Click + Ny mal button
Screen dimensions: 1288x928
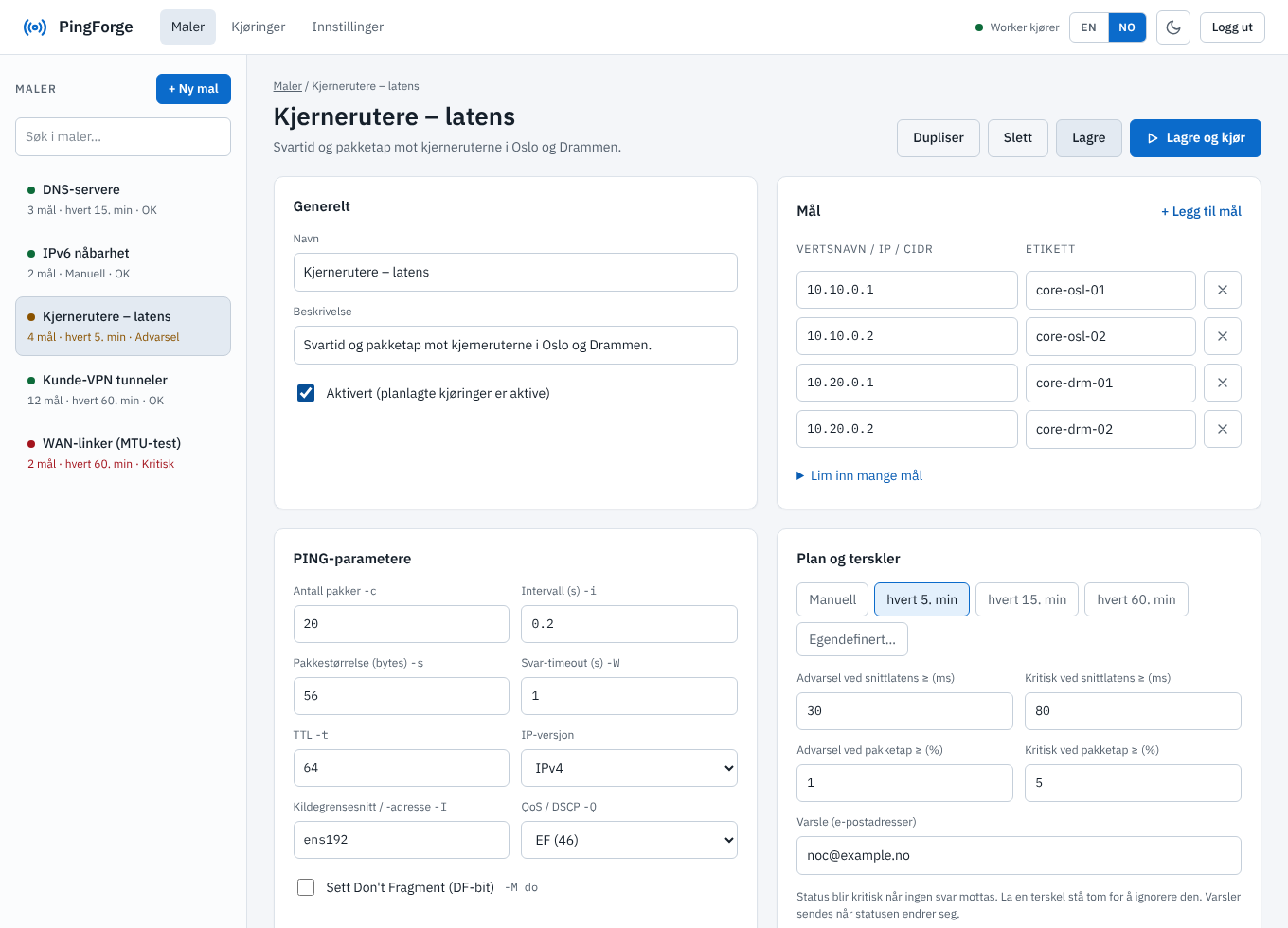click(x=193, y=89)
